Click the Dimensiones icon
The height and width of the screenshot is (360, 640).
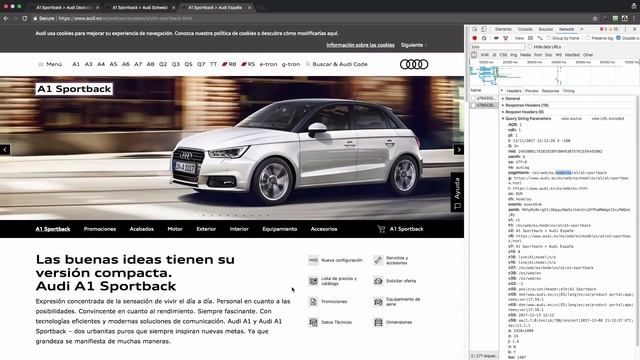378,322
